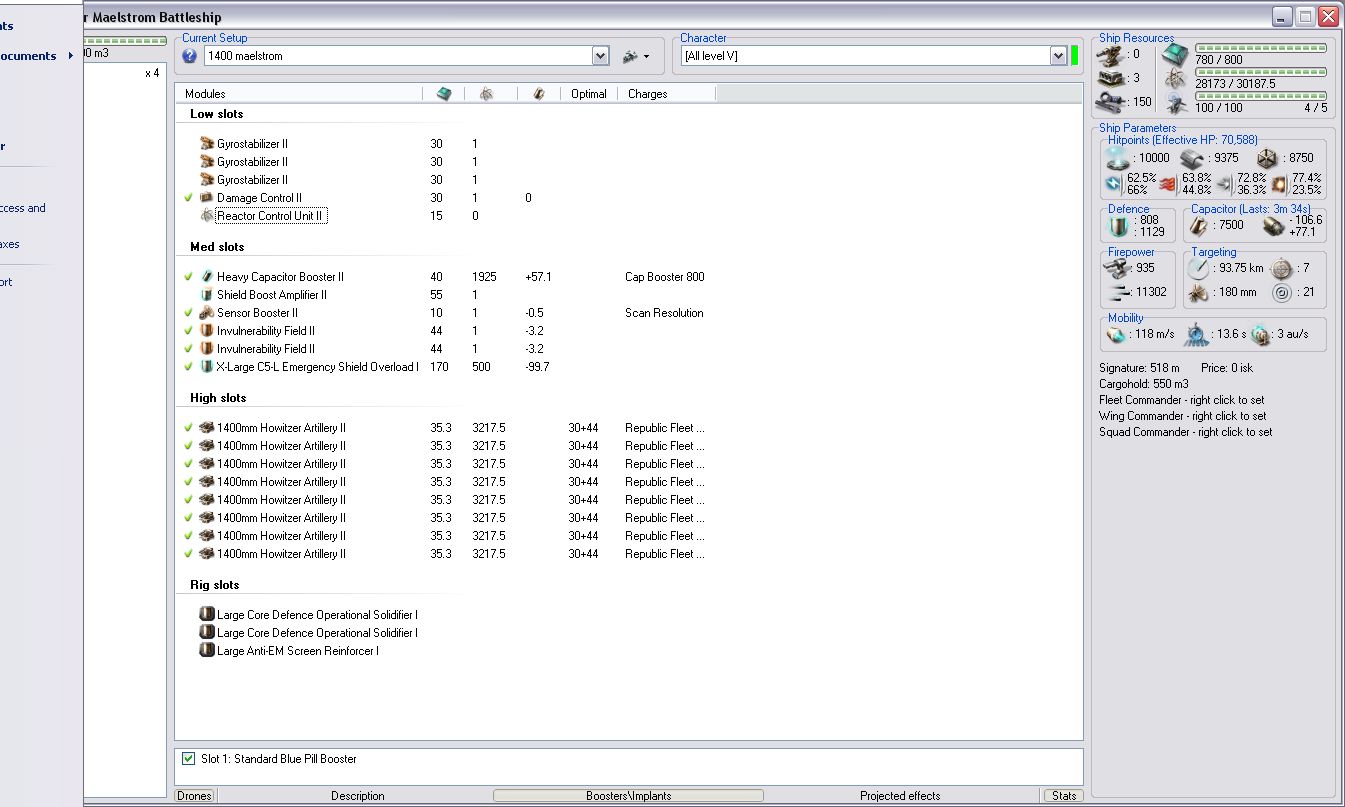The width and height of the screenshot is (1345, 807).
Task: Click the powergrid usage bar above 28173 / 30187.5
Action: 1261,72
